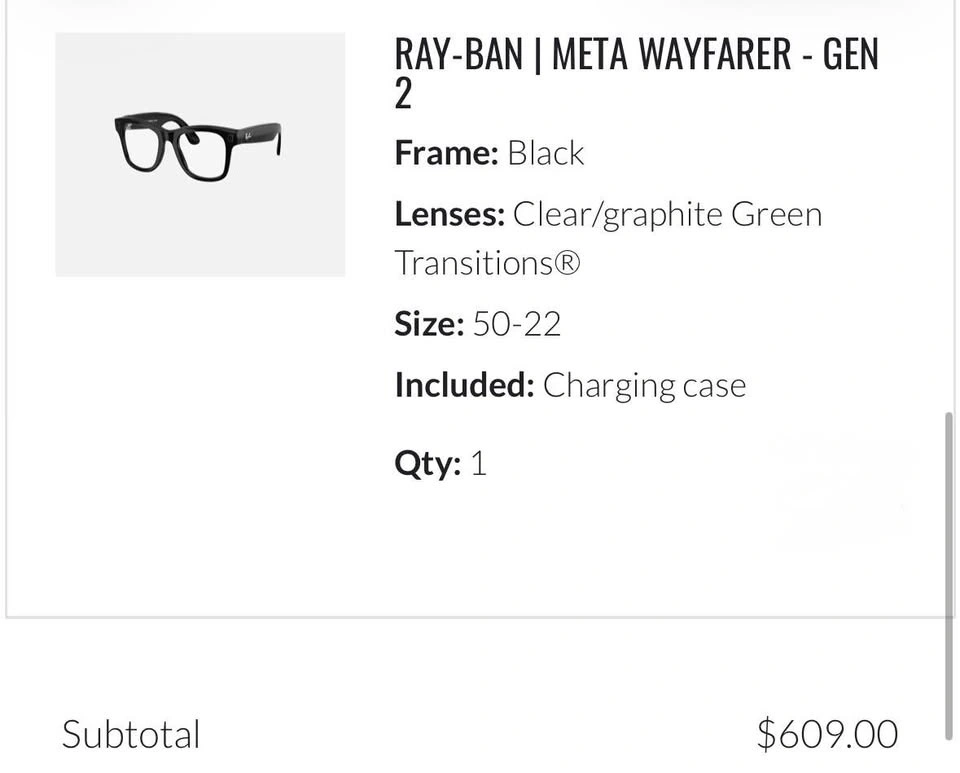The width and height of the screenshot is (960, 773).
Task: Select the $609.00 subtotal amount
Action: pyautogui.click(x=827, y=734)
